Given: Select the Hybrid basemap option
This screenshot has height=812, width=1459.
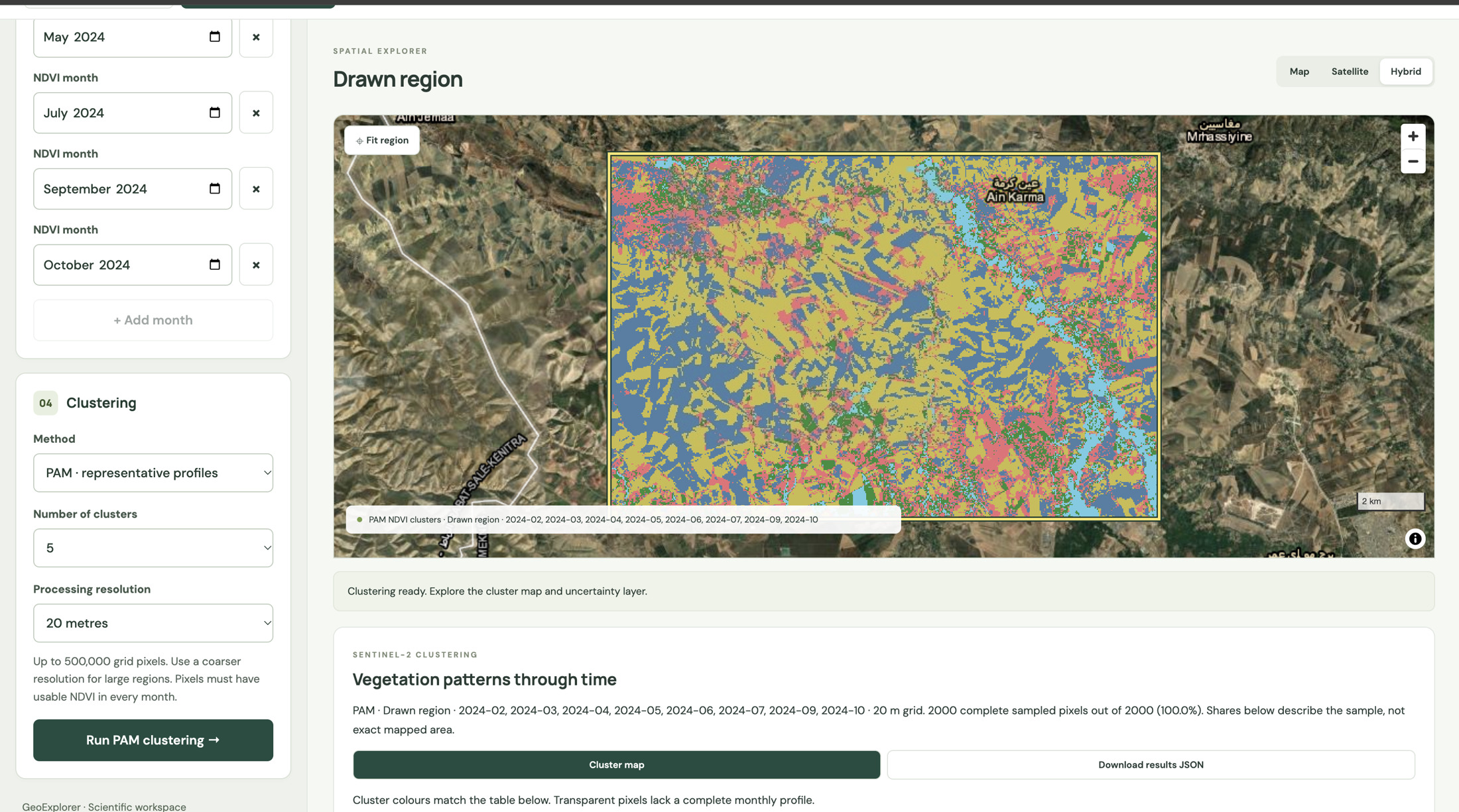Looking at the screenshot, I should click(x=1405, y=72).
